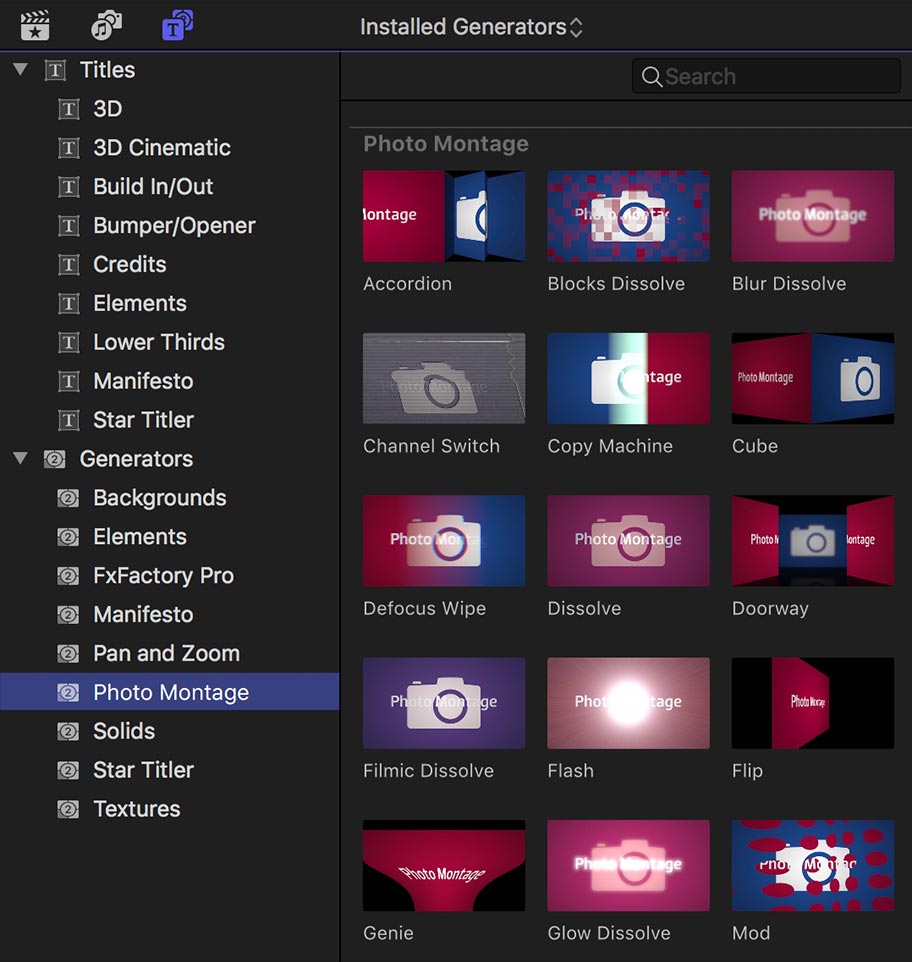
Task: Select the Solids generator icon
Action: tap(69, 731)
